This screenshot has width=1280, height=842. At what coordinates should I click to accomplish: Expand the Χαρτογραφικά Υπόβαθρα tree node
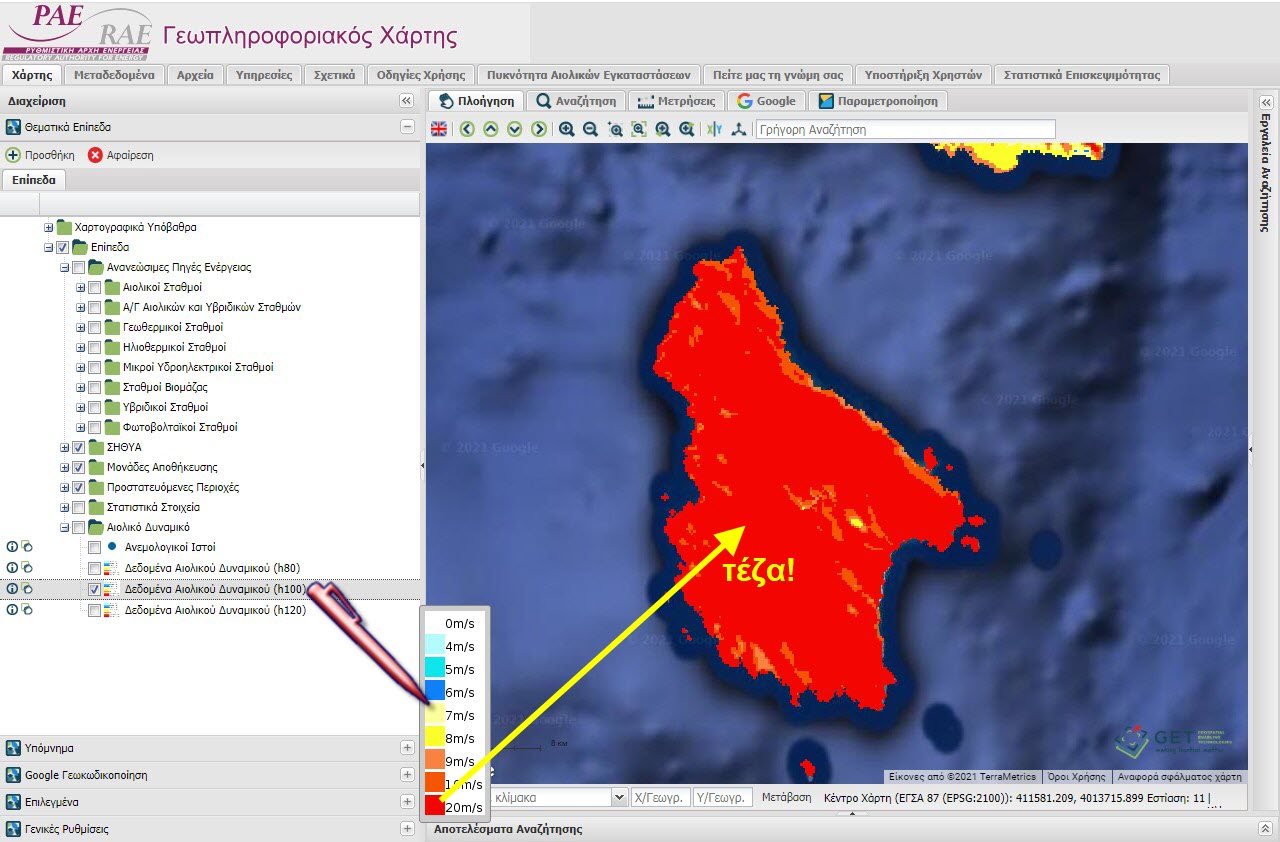tap(48, 227)
